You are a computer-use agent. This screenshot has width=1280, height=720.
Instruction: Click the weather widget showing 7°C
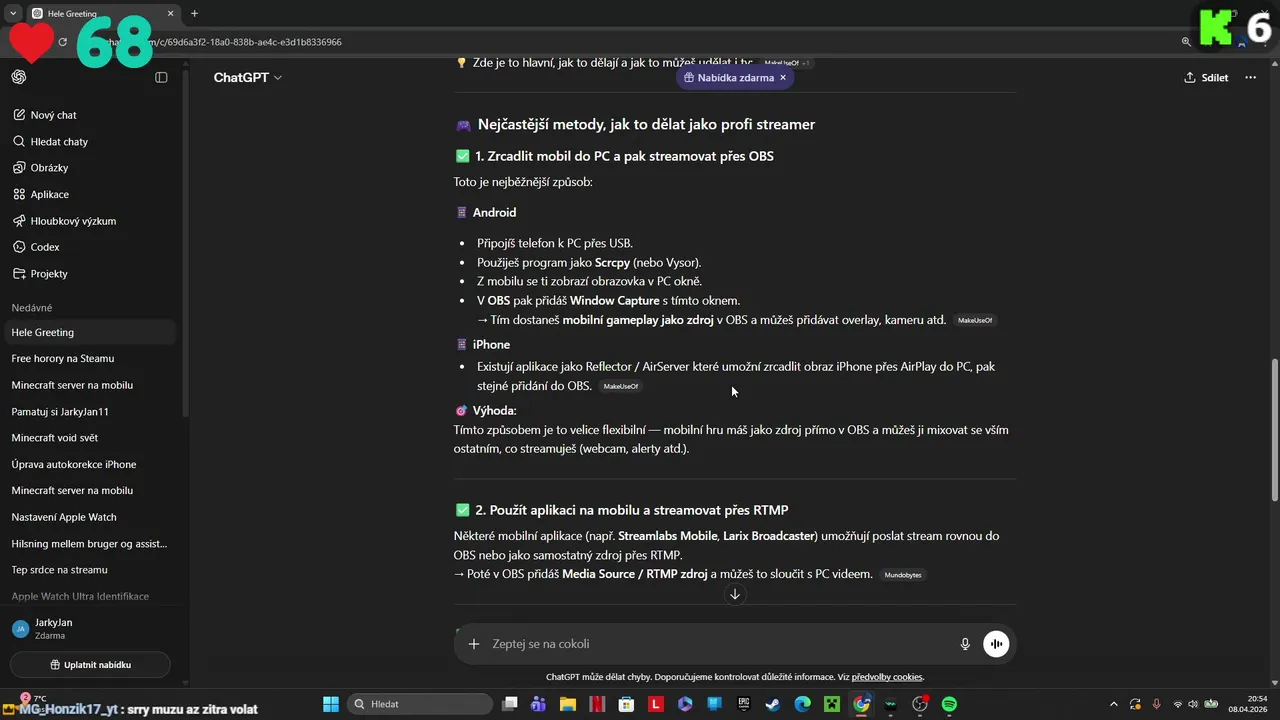[32, 698]
